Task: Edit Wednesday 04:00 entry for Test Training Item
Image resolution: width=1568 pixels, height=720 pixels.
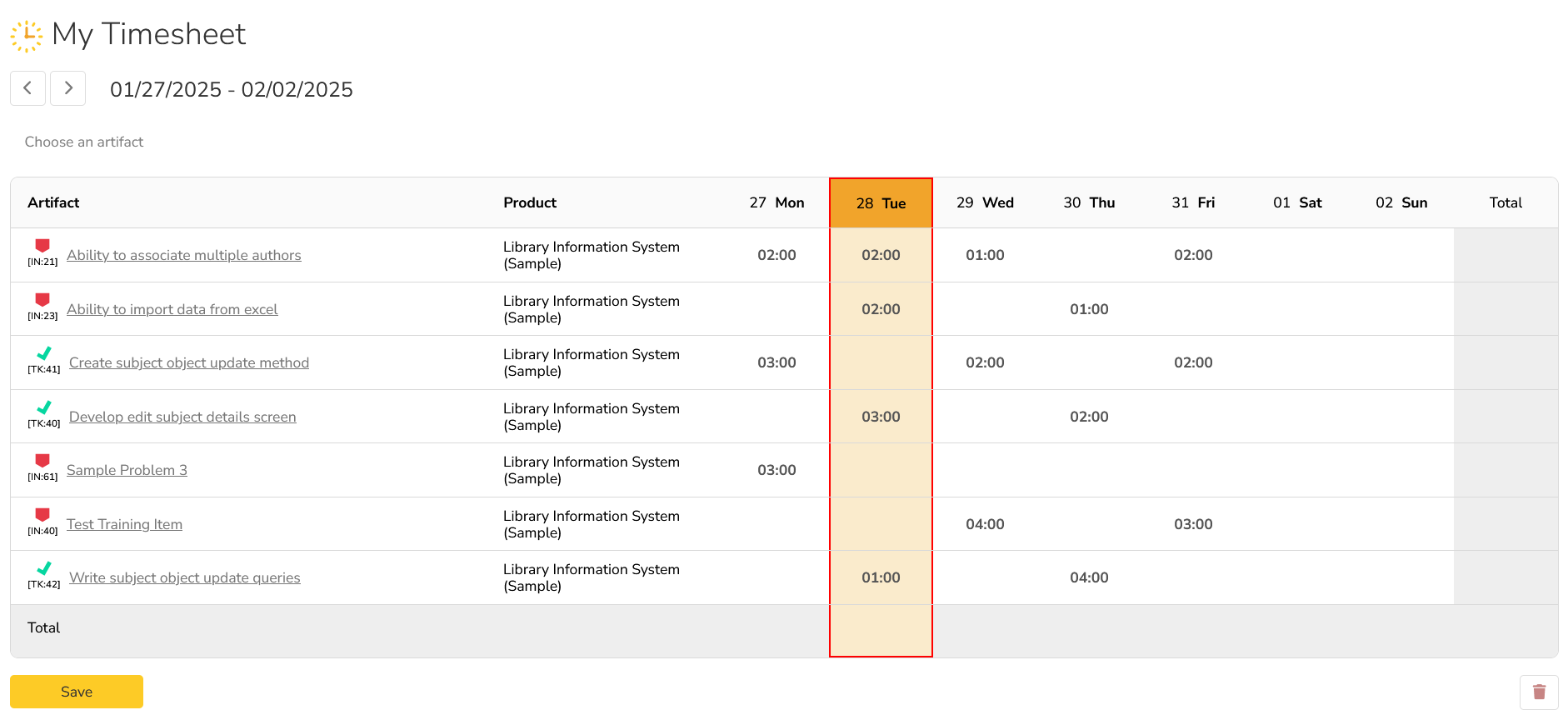Action: (x=985, y=524)
